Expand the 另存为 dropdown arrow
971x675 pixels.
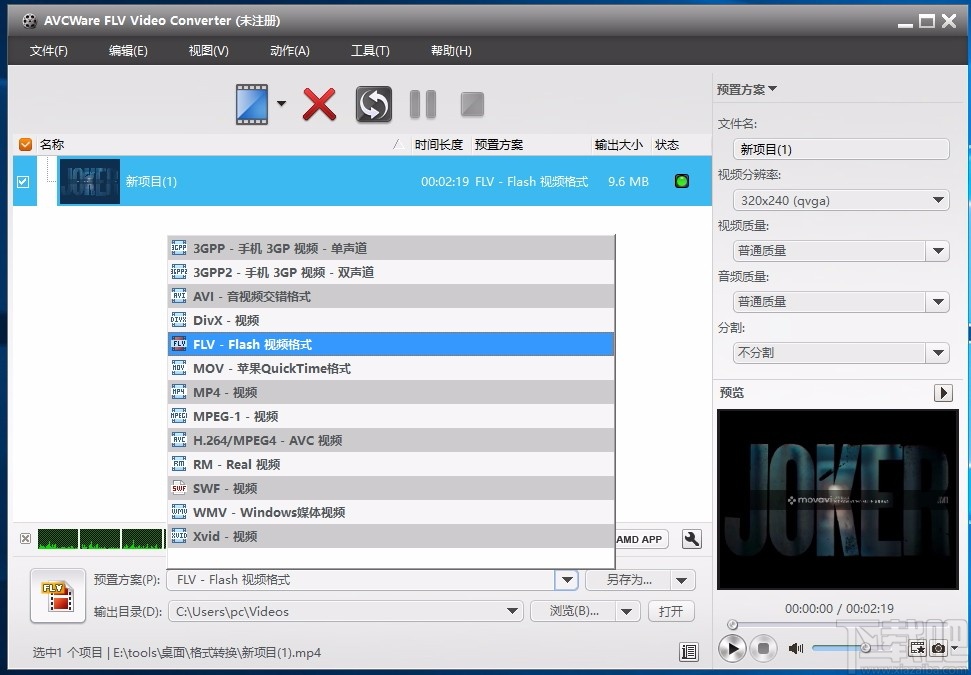pos(683,579)
